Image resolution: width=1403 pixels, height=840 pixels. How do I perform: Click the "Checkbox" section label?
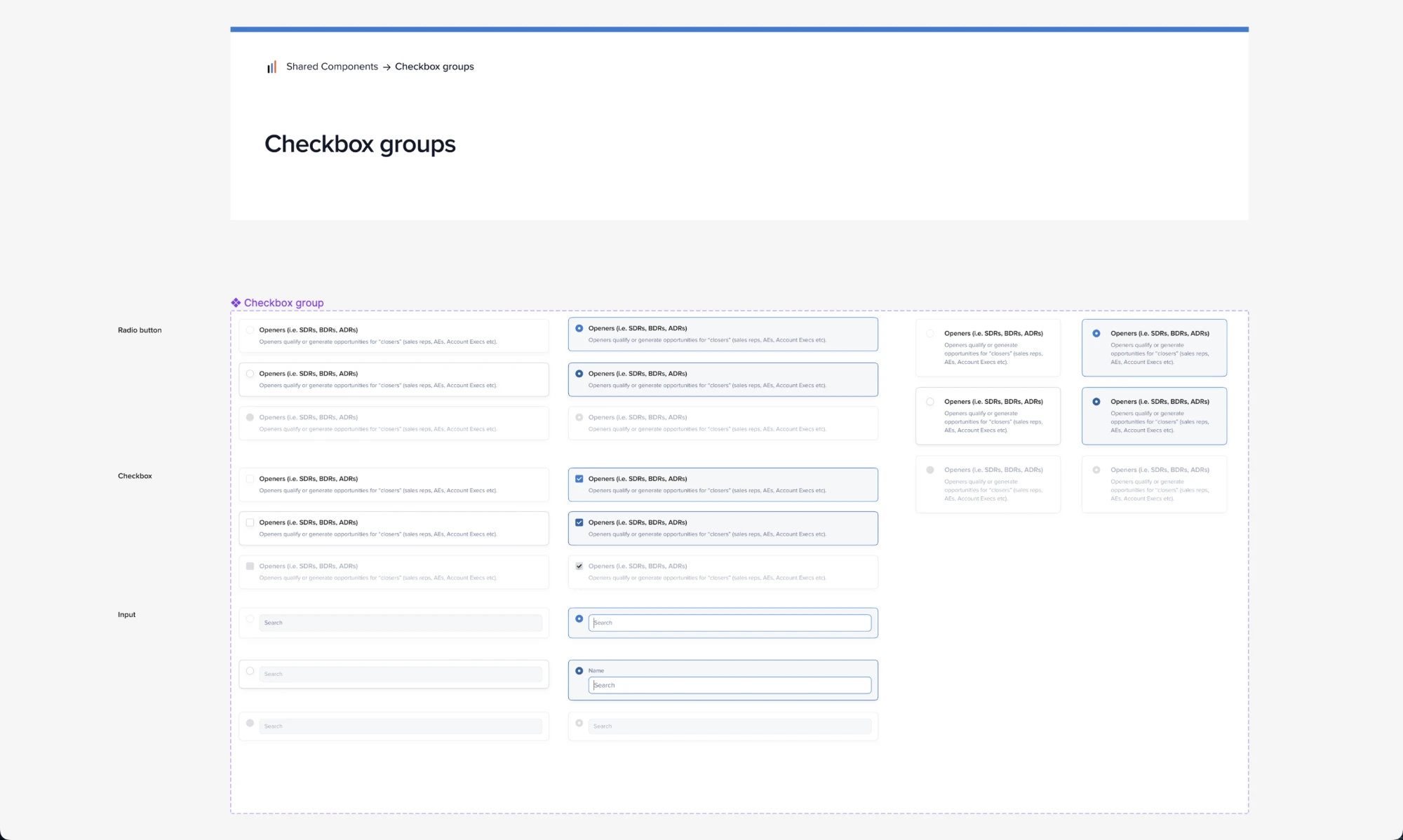point(135,476)
